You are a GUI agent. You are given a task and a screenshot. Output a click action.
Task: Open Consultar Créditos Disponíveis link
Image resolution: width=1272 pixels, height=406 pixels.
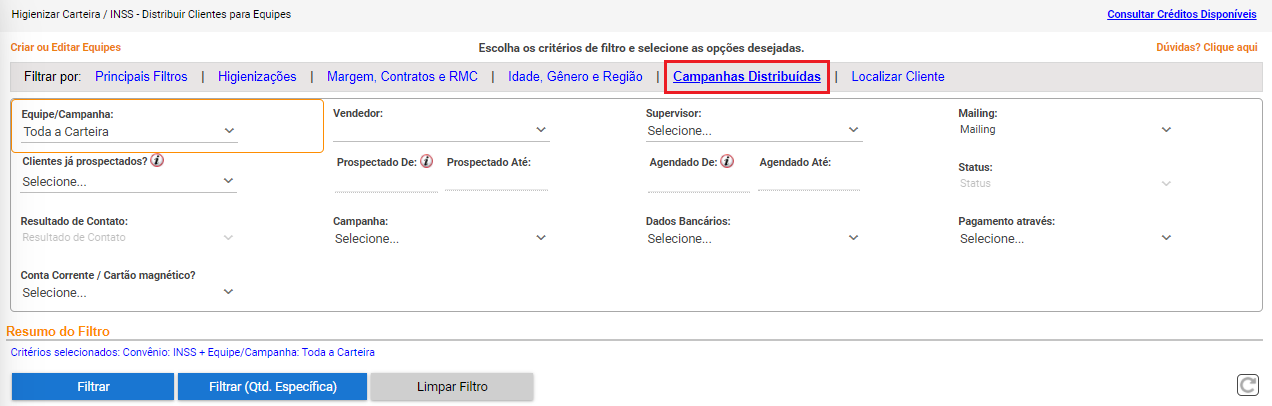[1182, 14]
